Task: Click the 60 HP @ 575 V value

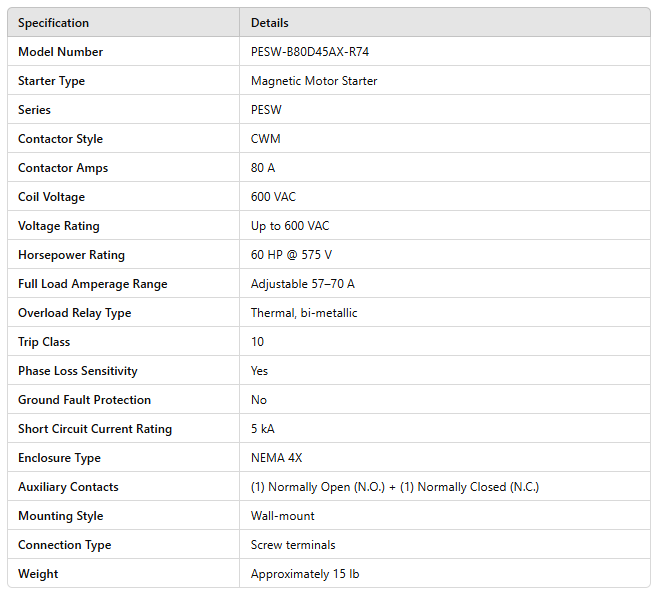Action: (291, 255)
